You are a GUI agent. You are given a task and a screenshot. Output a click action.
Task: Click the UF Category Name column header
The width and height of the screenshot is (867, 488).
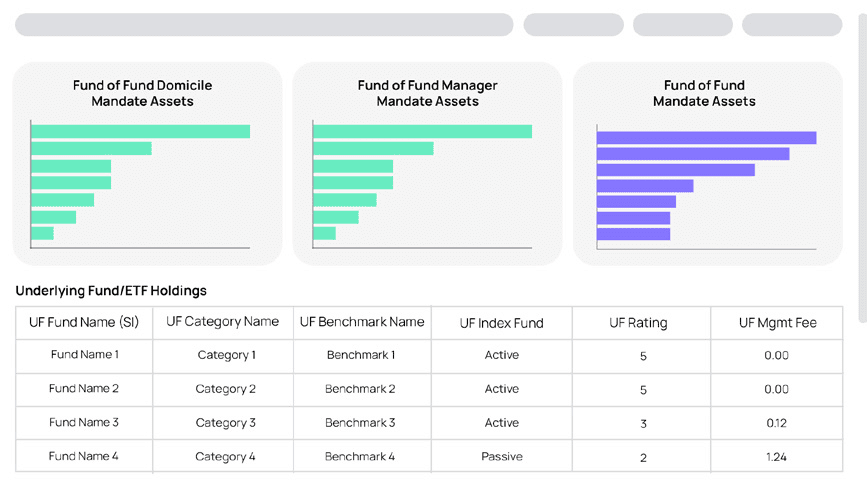[222, 322]
